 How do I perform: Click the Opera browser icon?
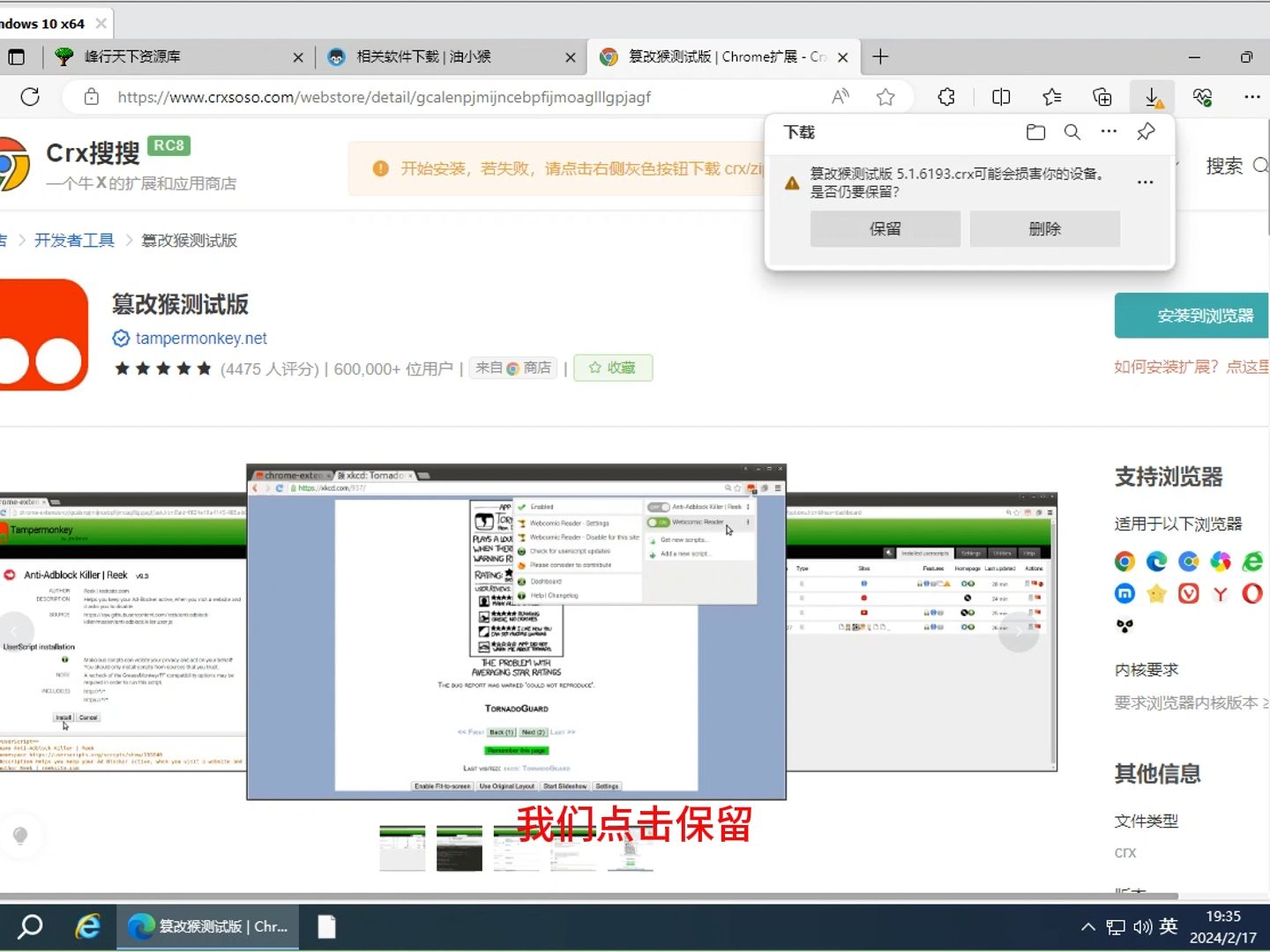tap(1252, 594)
